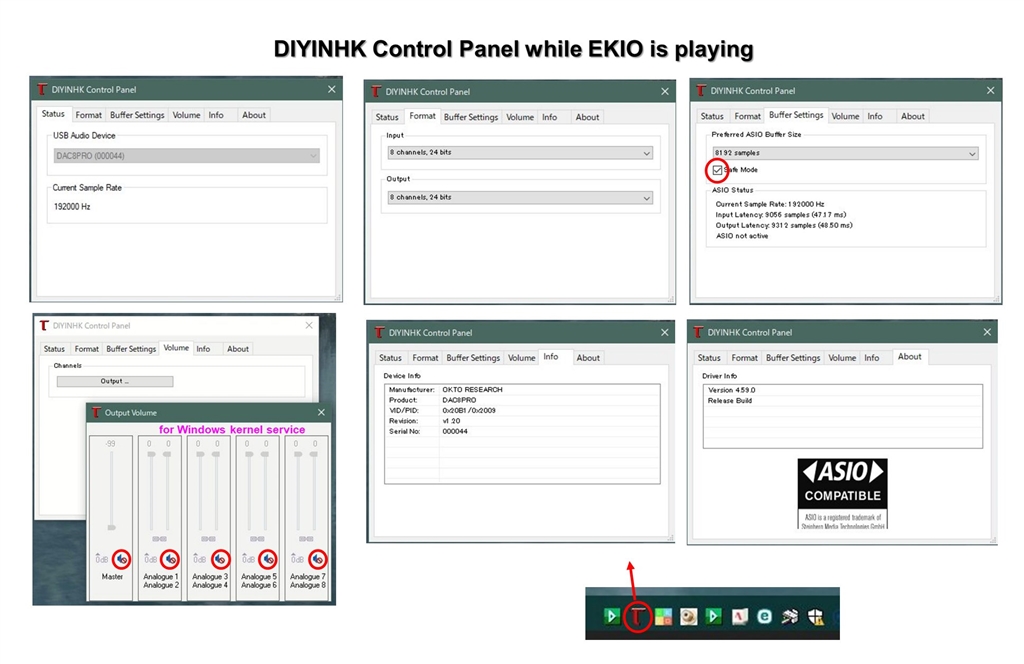This screenshot has width=1024, height=664.
Task: Click the T logo in Output Volume title bar
Action: point(96,413)
